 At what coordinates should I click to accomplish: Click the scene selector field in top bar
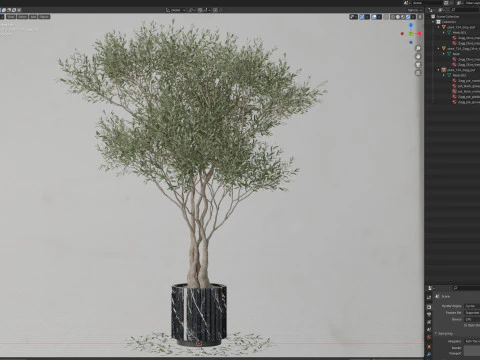point(426,3)
